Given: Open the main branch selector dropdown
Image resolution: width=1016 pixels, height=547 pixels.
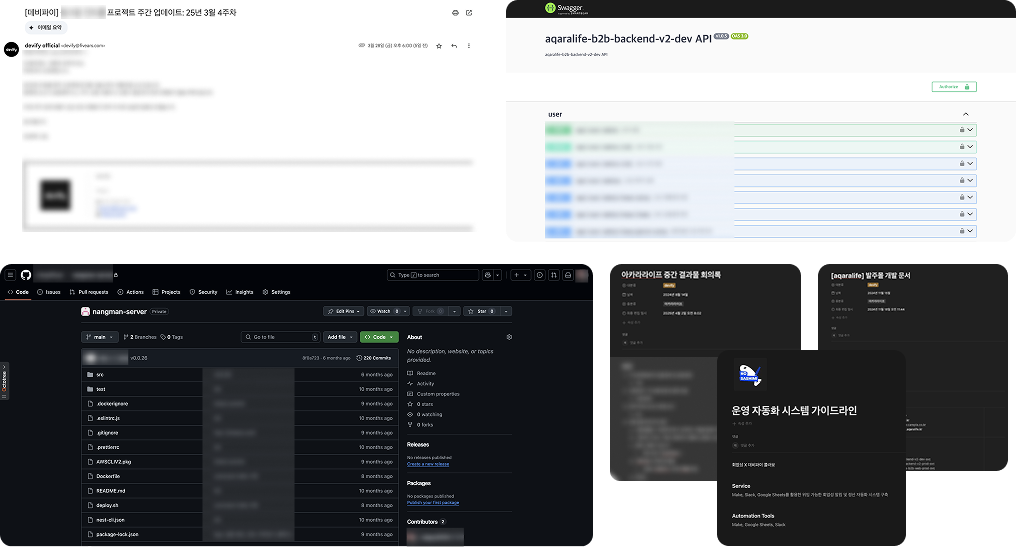Looking at the screenshot, I should click(100, 337).
